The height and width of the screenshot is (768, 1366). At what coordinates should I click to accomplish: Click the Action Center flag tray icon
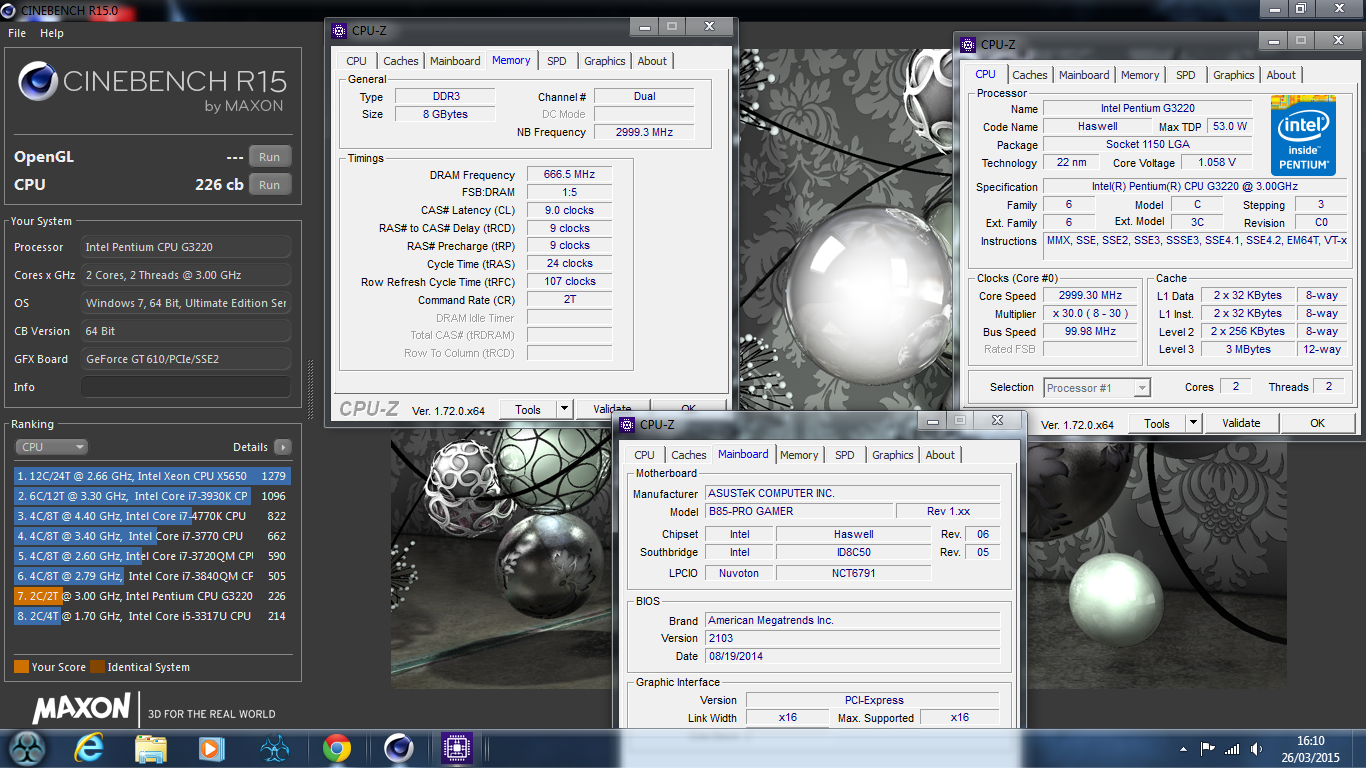tap(1208, 748)
